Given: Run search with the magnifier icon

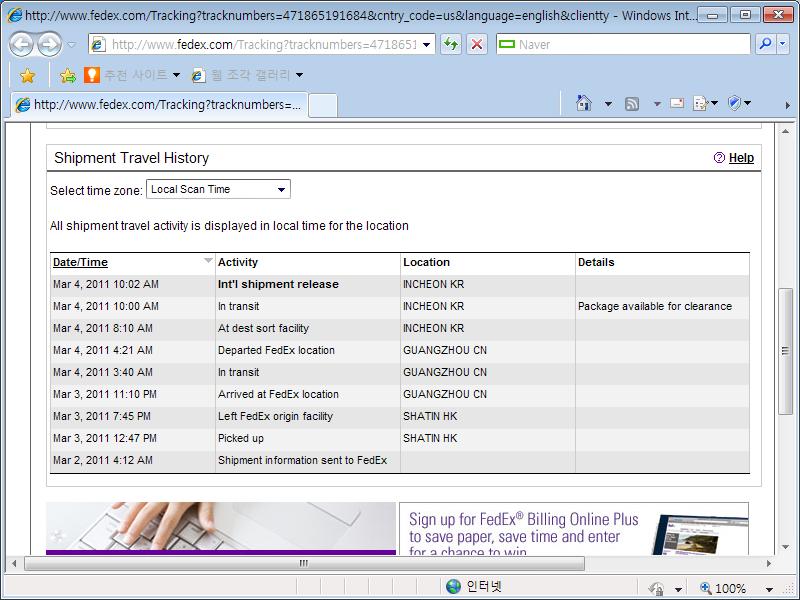Looking at the screenshot, I should coord(765,44).
